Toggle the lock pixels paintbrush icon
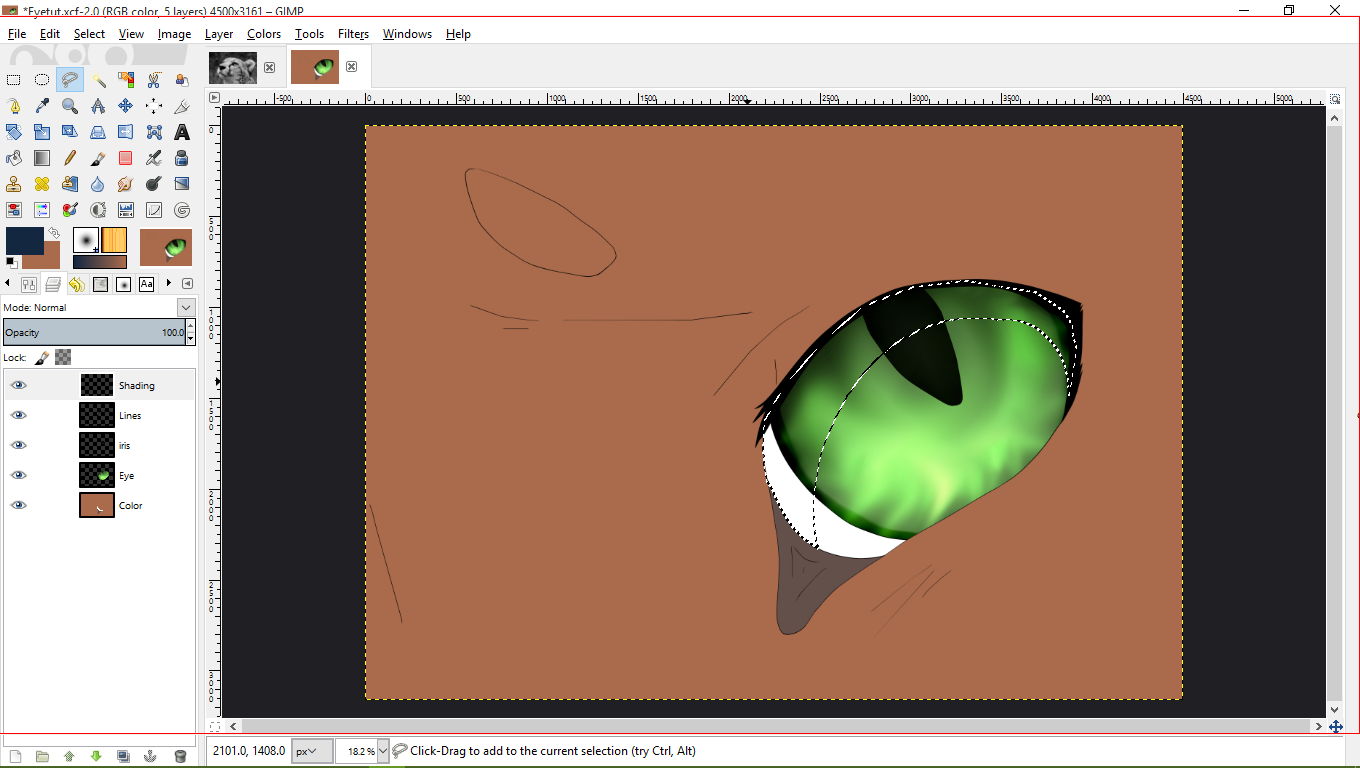The height and width of the screenshot is (768, 1360). coord(42,357)
